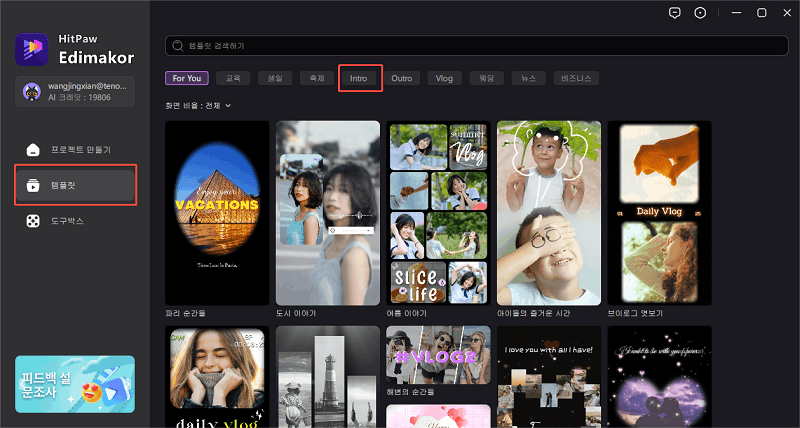Open the account info with AI 크레딧
The width and height of the screenshot is (800, 428).
(85, 92)
